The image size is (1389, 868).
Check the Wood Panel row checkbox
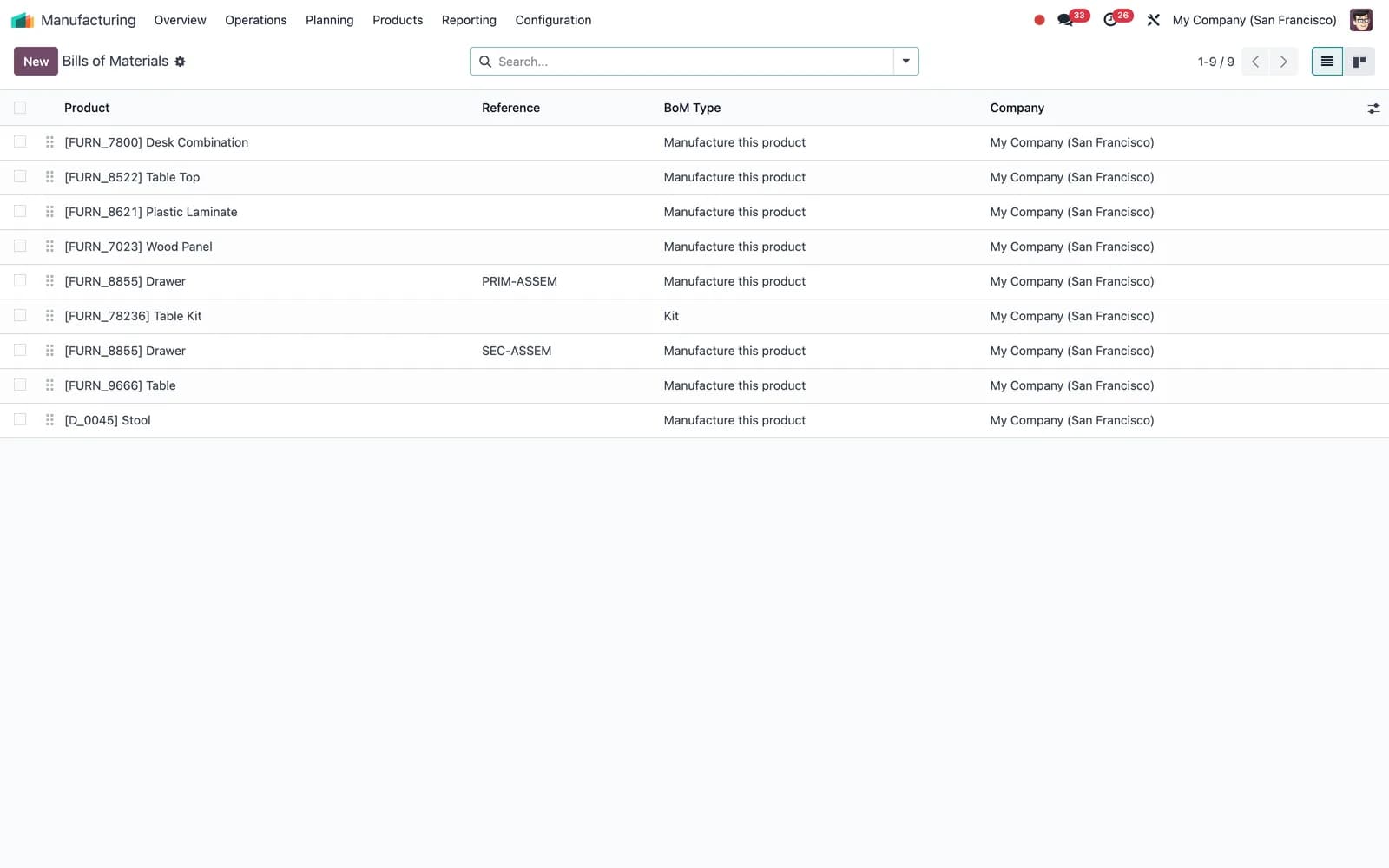(x=20, y=247)
